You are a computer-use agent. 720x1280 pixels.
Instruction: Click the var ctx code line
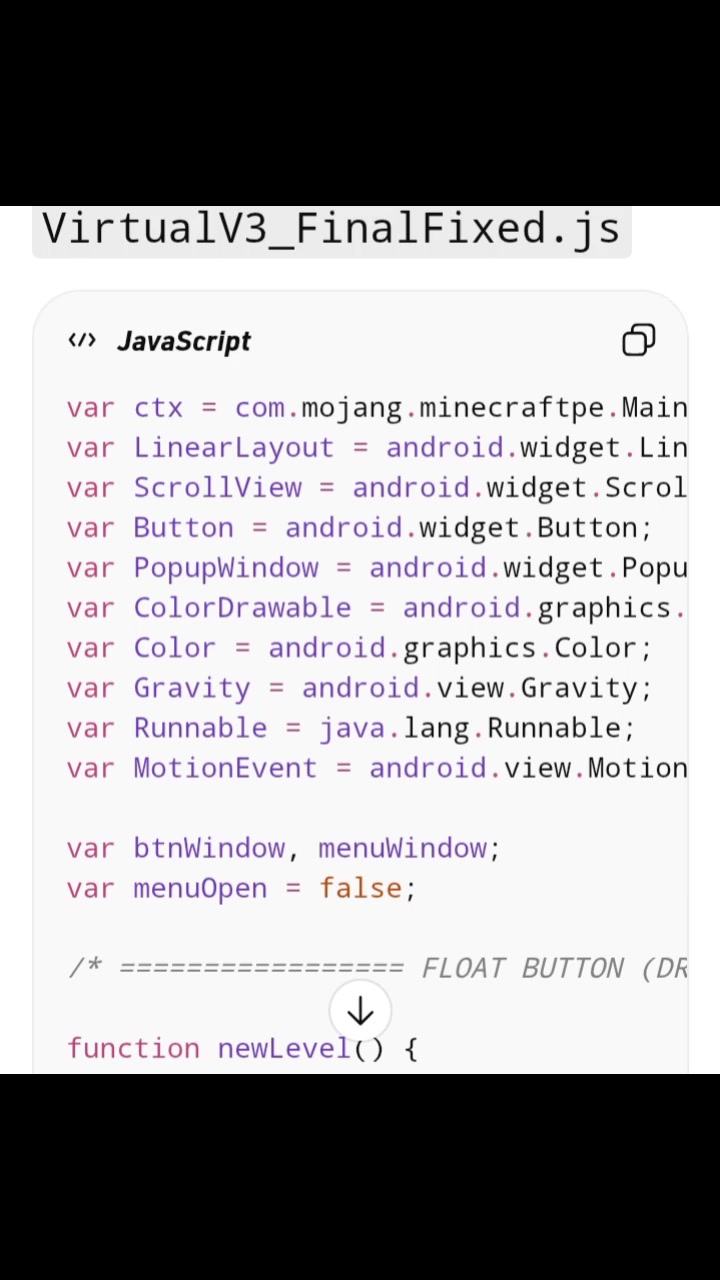pos(377,408)
